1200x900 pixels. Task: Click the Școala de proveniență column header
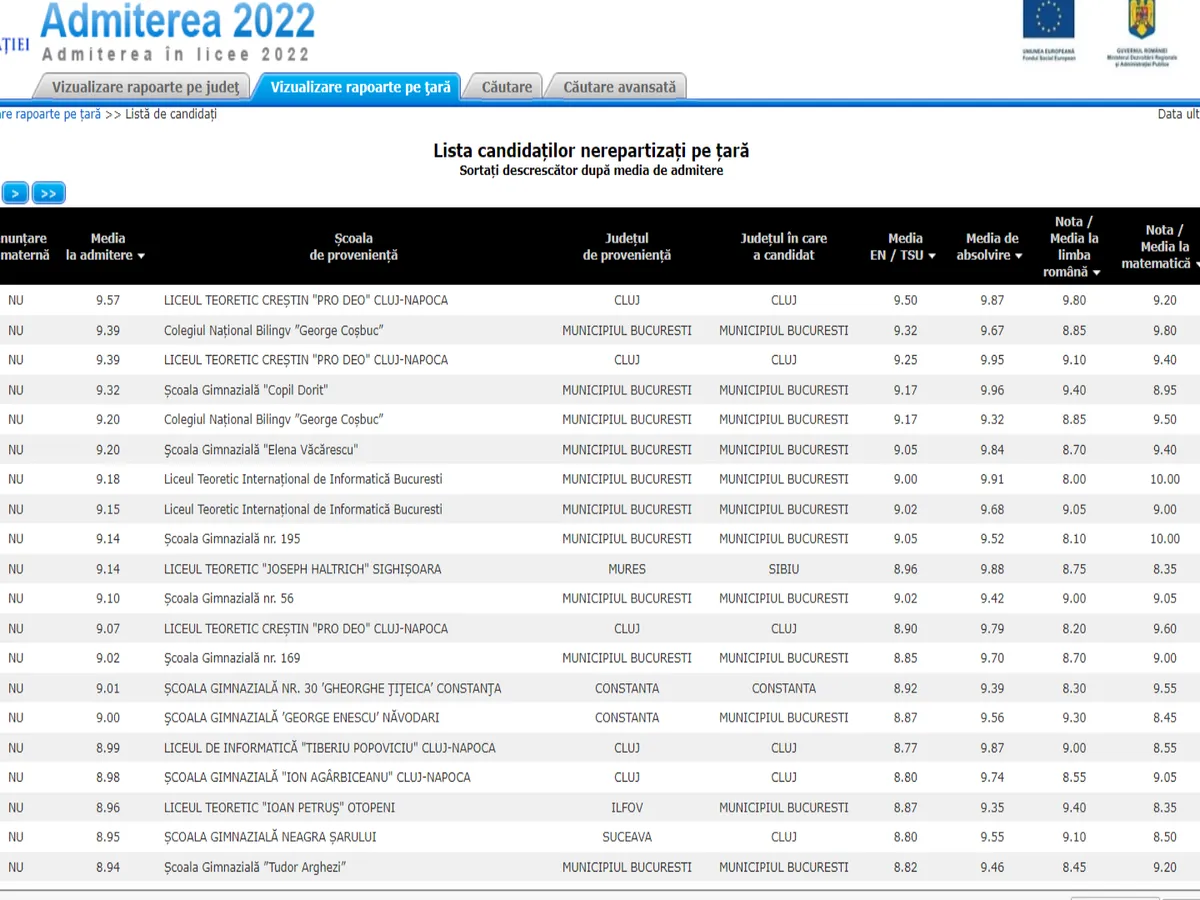click(353, 247)
